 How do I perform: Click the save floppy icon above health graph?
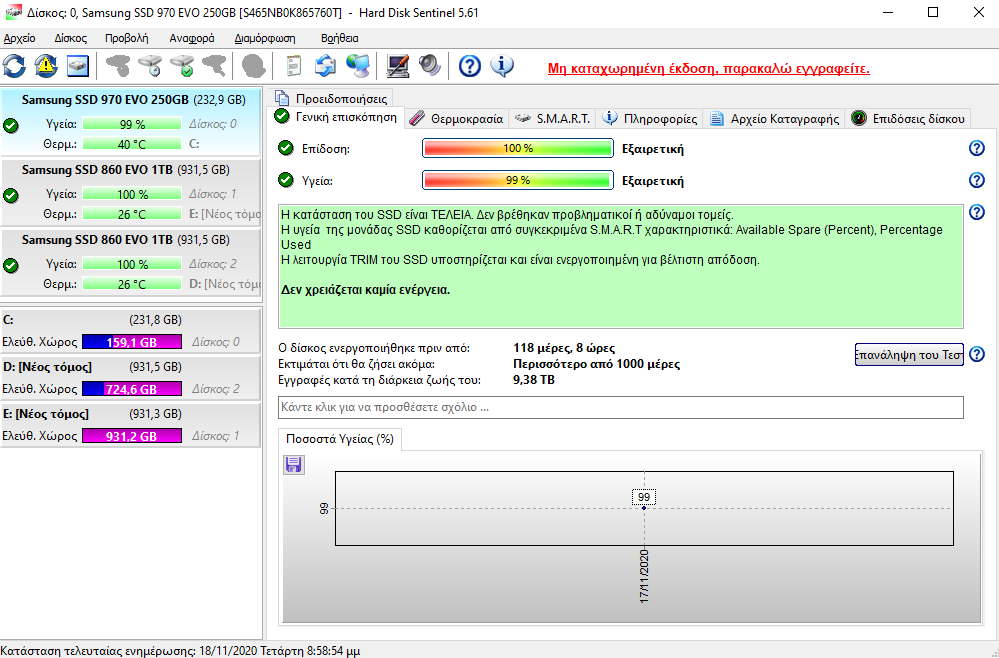point(294,464)
